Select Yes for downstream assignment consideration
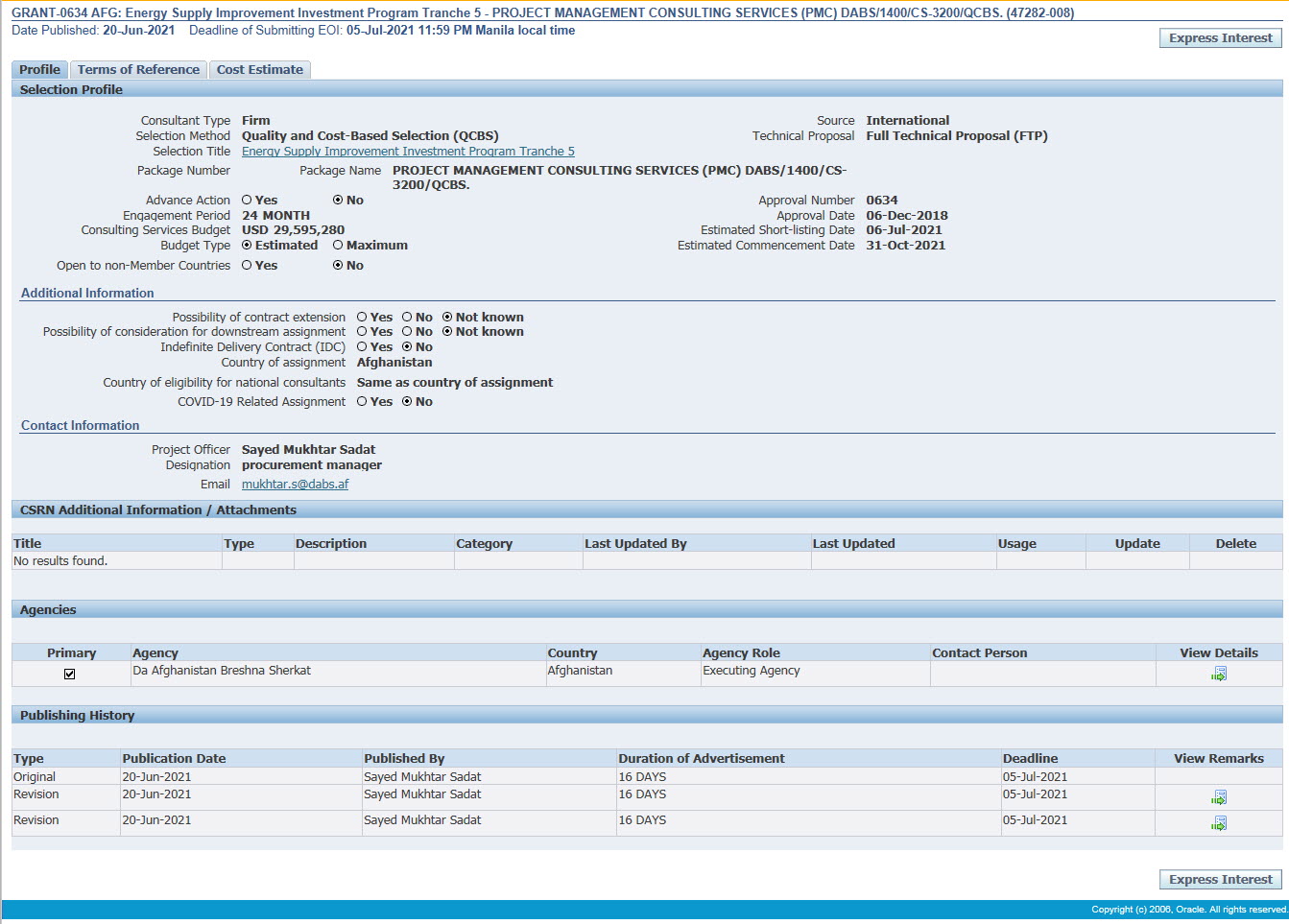Screen dimensions: 1289x924 coord(362,332)
